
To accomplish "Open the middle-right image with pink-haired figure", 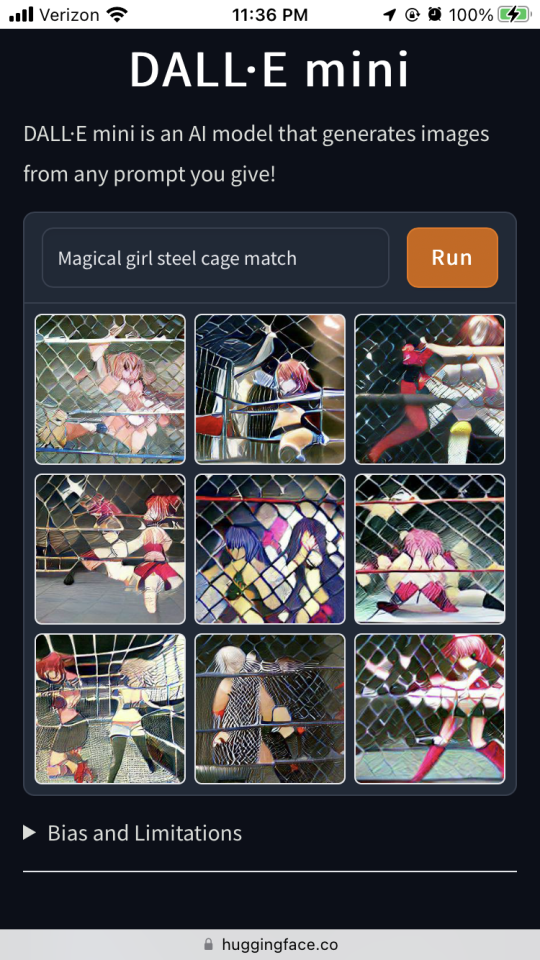I will (430, 549).
